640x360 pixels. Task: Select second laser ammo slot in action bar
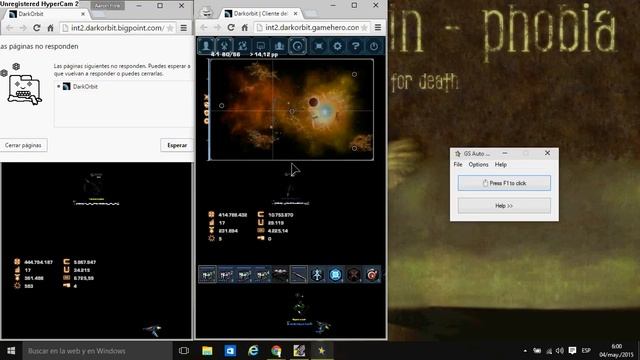tap(226, 275)
